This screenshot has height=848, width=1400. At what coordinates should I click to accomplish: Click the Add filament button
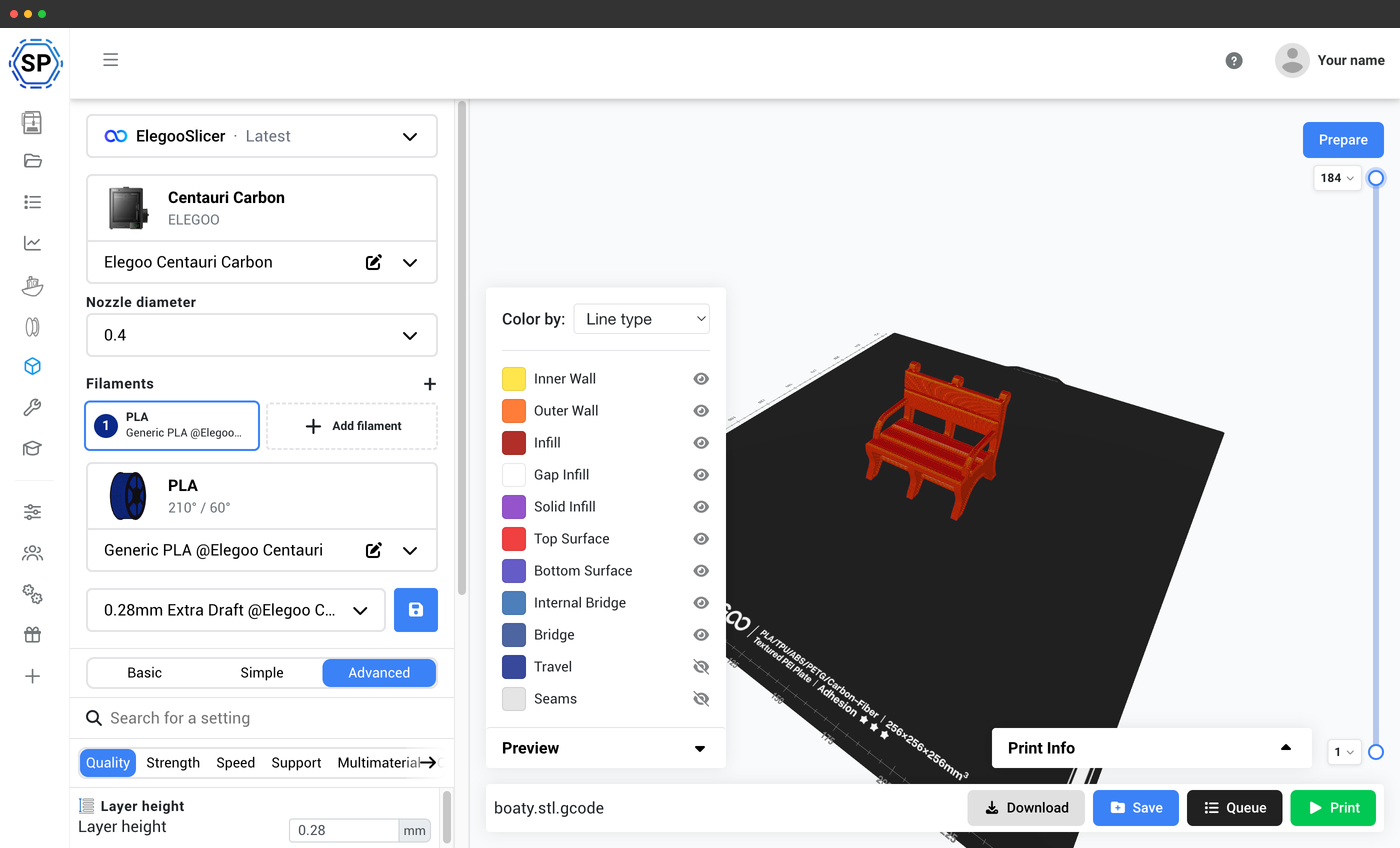coord(352,426)
